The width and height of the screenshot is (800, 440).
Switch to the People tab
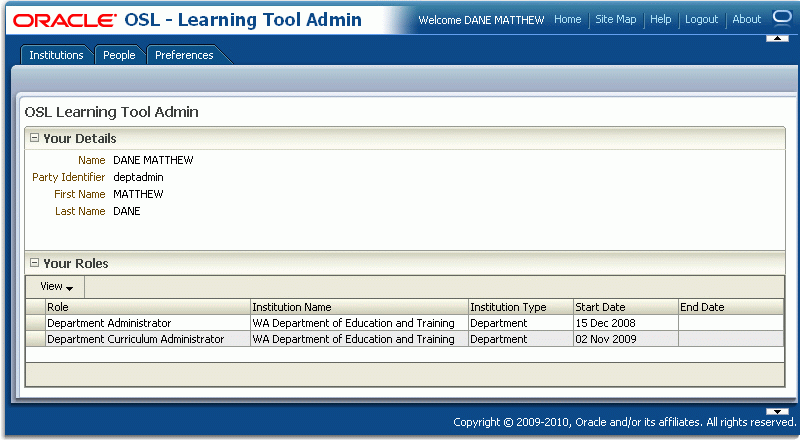tap(119, 55)
